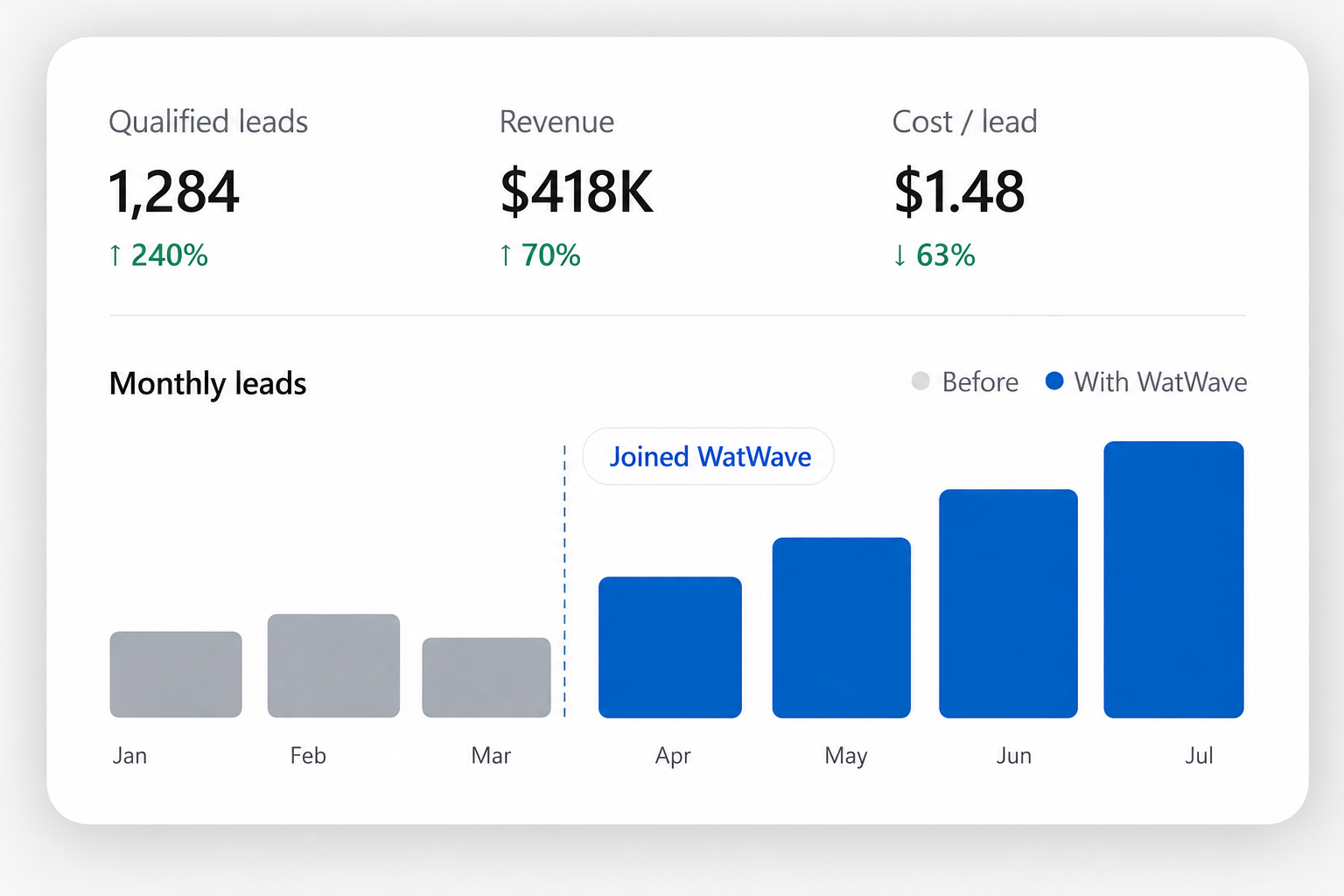Select the March grey bar
This screenshot has width=1344, height=896.
pos(486,677)
